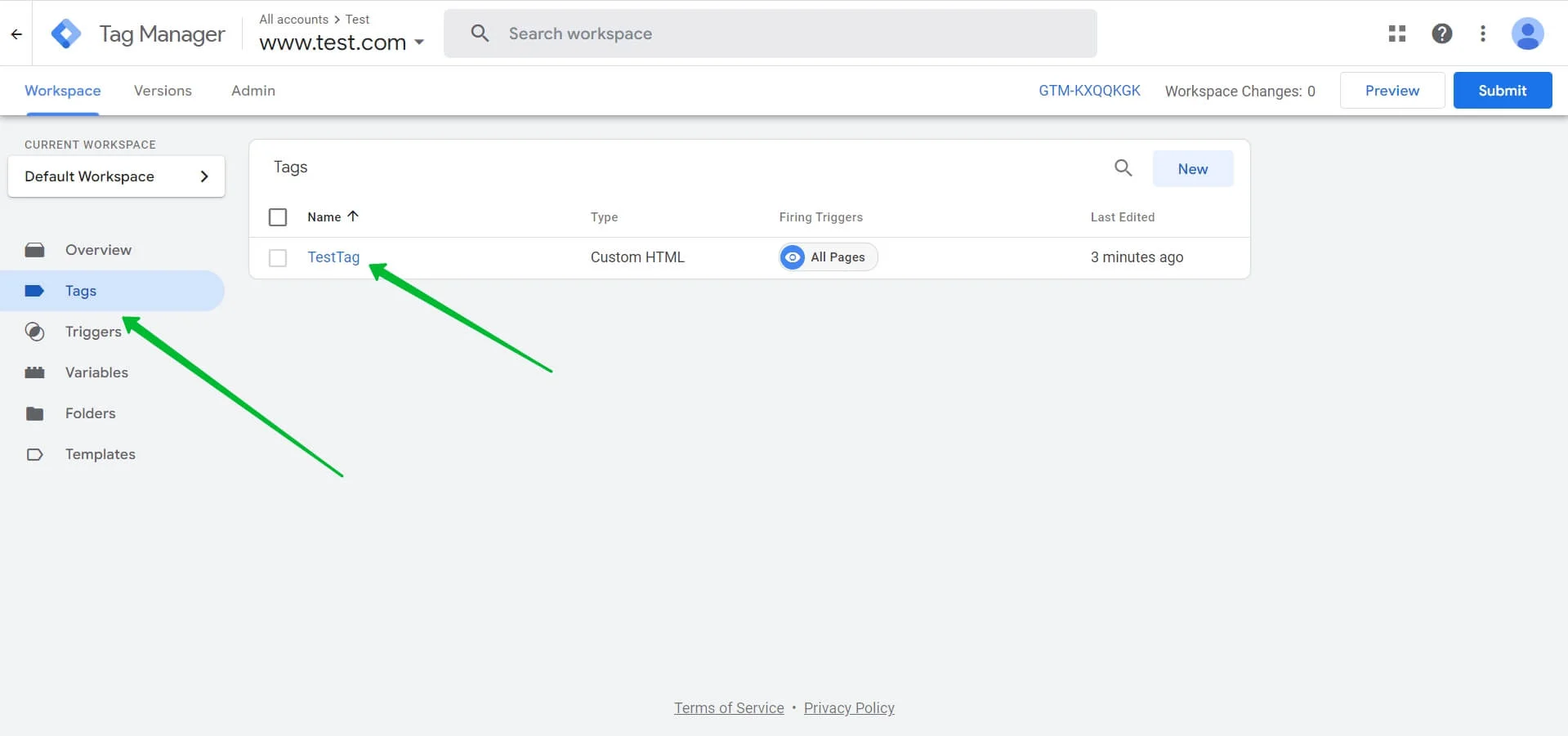This screenshot has height=736, width=1568.
Task: Click the Last Edited column header
Action: tap(1122, 217)
